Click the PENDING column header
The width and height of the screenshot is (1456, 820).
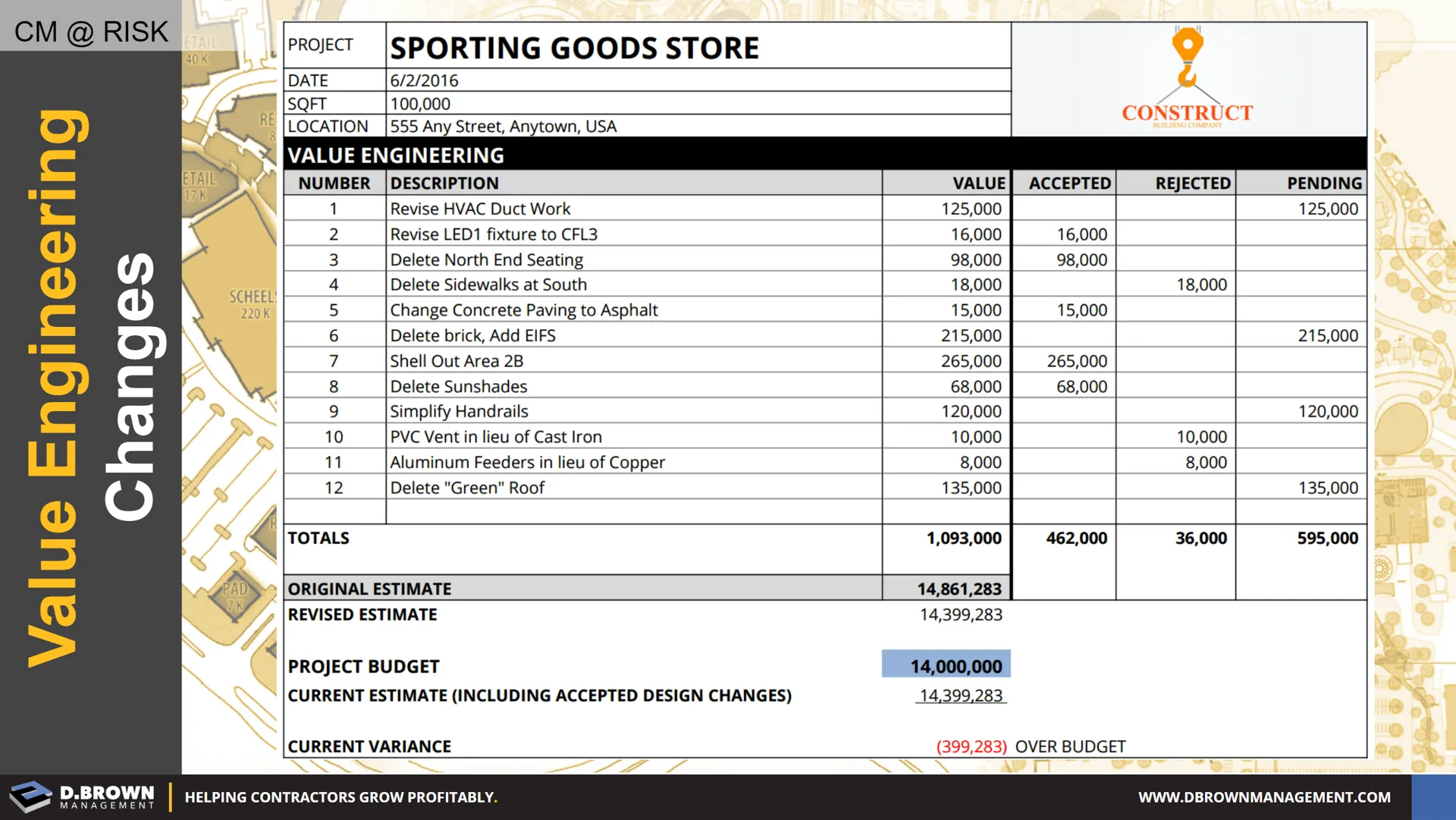[x=1323, y=184]
